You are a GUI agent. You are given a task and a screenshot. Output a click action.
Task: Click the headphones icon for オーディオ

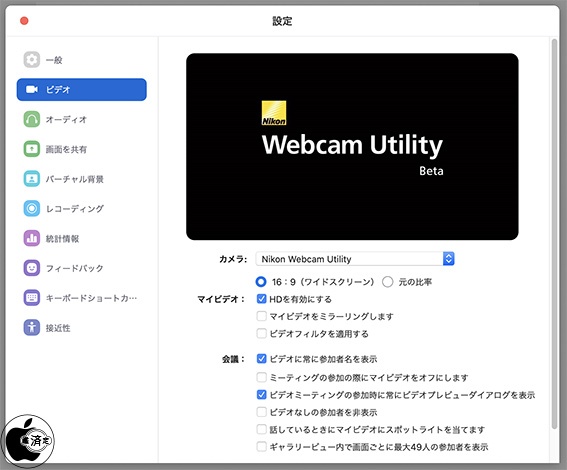click(x=32, y=119)
